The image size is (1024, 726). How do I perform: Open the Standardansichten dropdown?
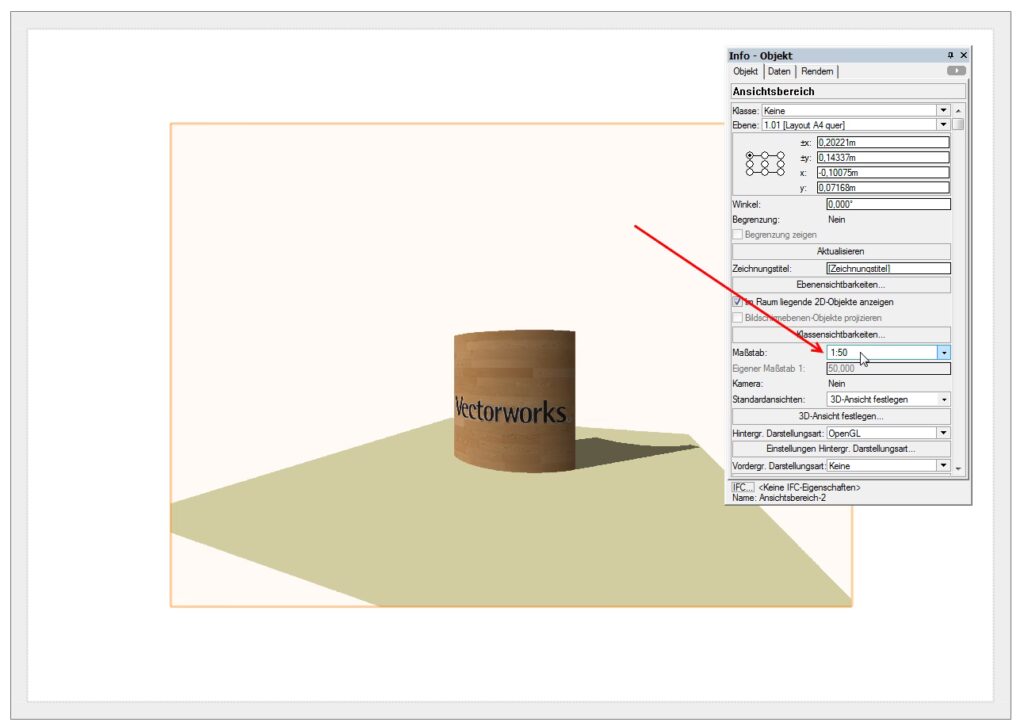click(x=943, y=399)
